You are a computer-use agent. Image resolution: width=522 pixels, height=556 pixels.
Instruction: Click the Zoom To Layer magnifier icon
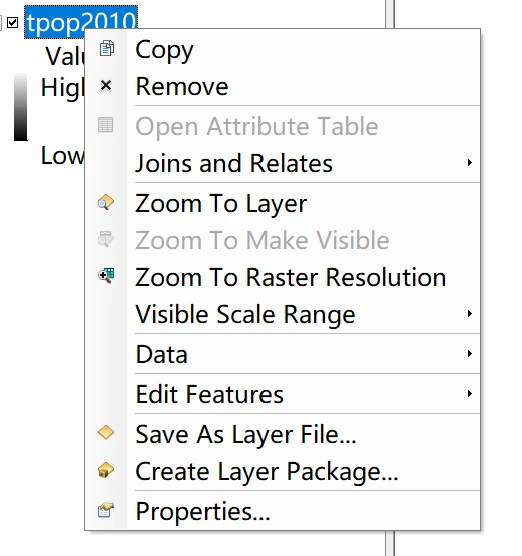106,202
